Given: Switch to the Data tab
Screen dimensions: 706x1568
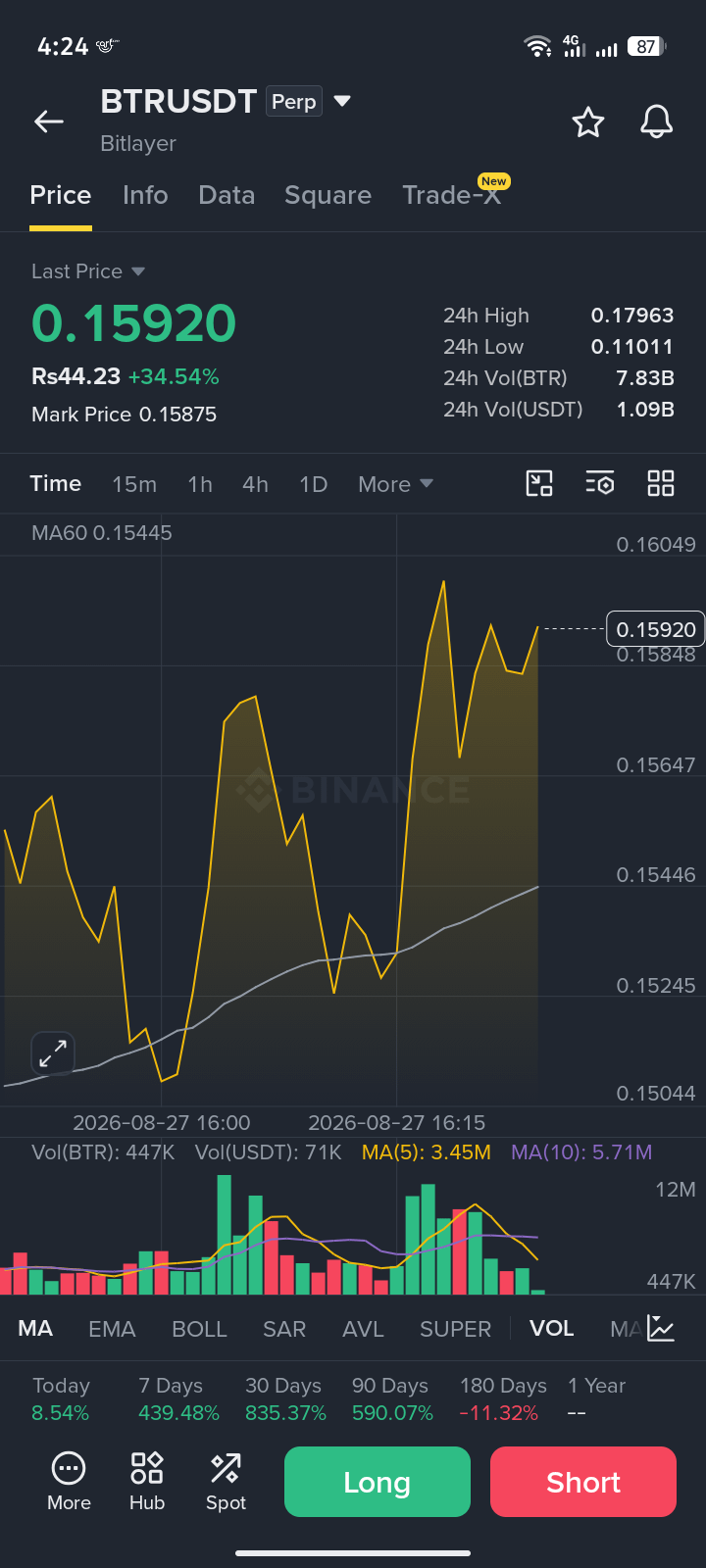Looking at the screenshot, I should (227, 195).
